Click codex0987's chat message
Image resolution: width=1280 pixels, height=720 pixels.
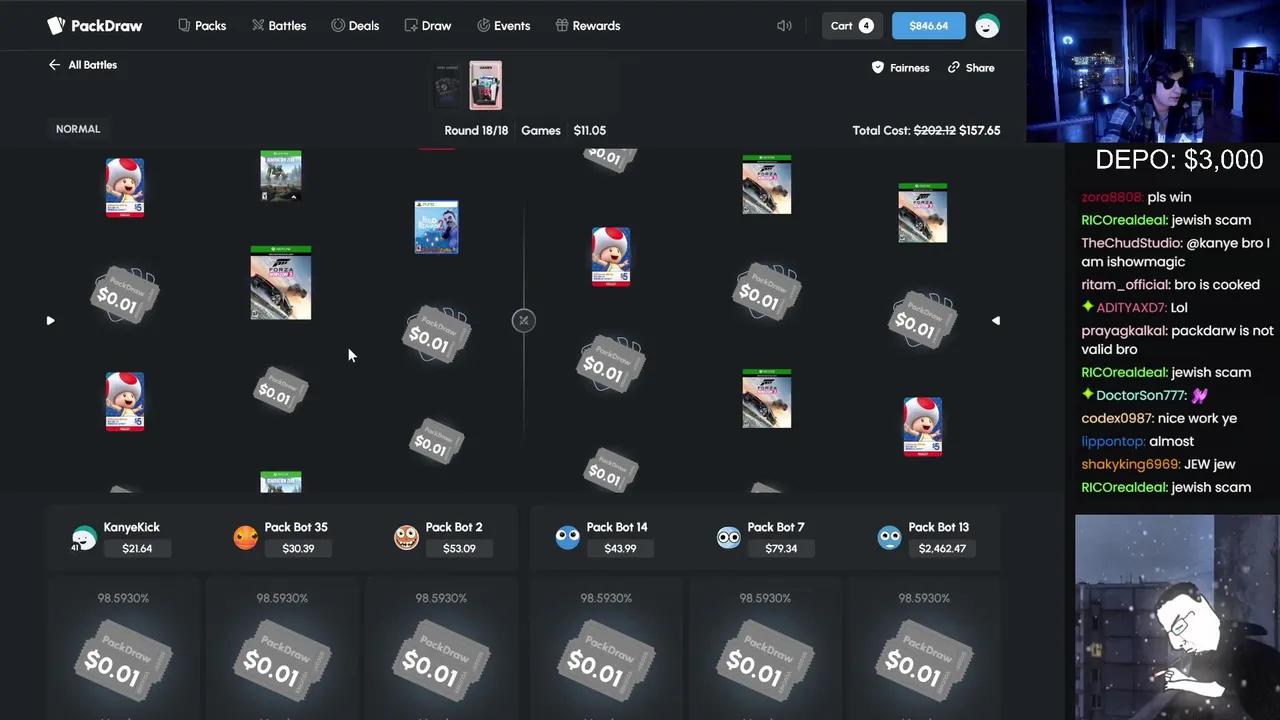tap(1159, 418)
